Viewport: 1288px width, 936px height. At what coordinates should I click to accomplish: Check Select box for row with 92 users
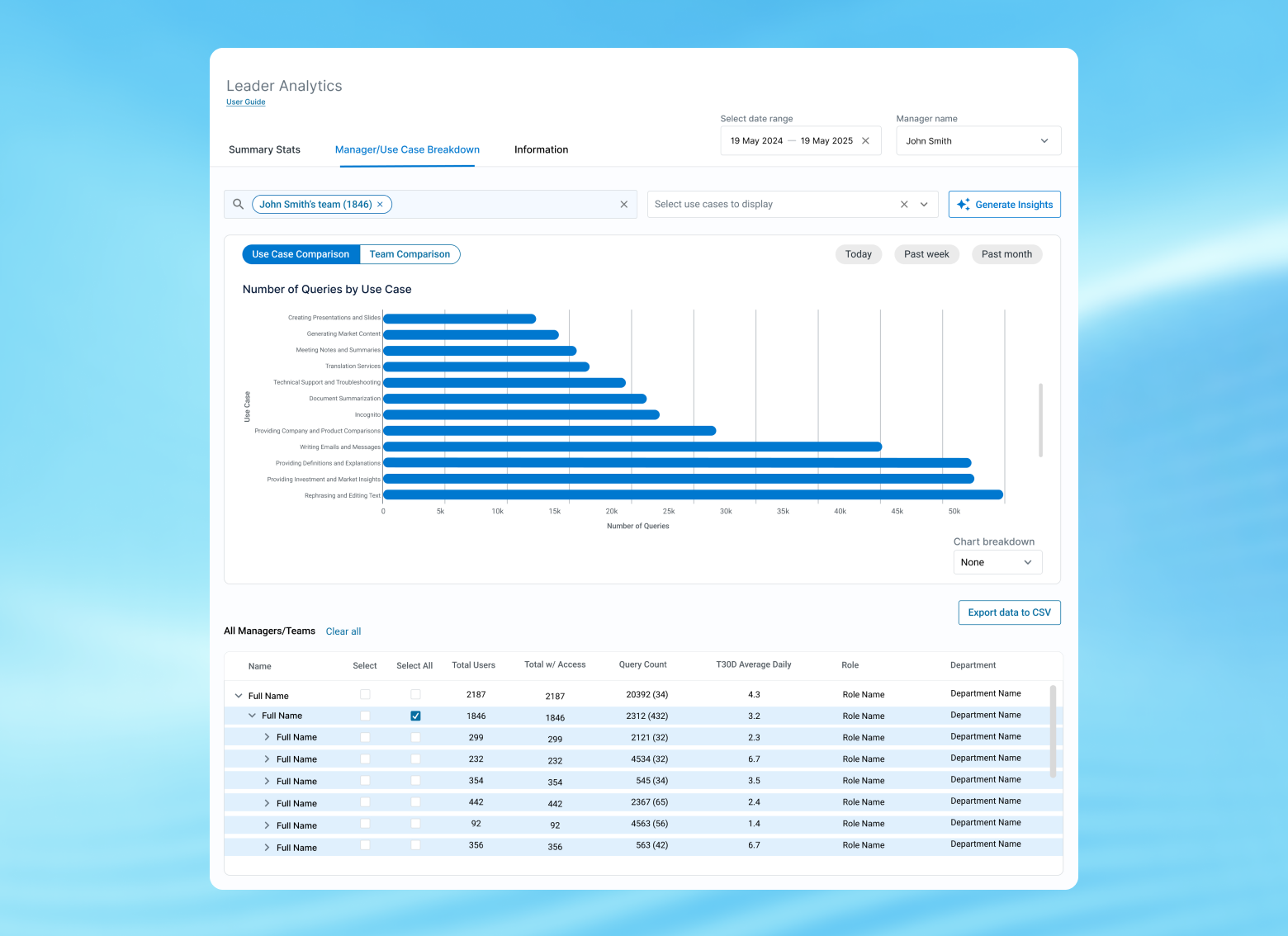pyautogui.click(x=365, y=823)
